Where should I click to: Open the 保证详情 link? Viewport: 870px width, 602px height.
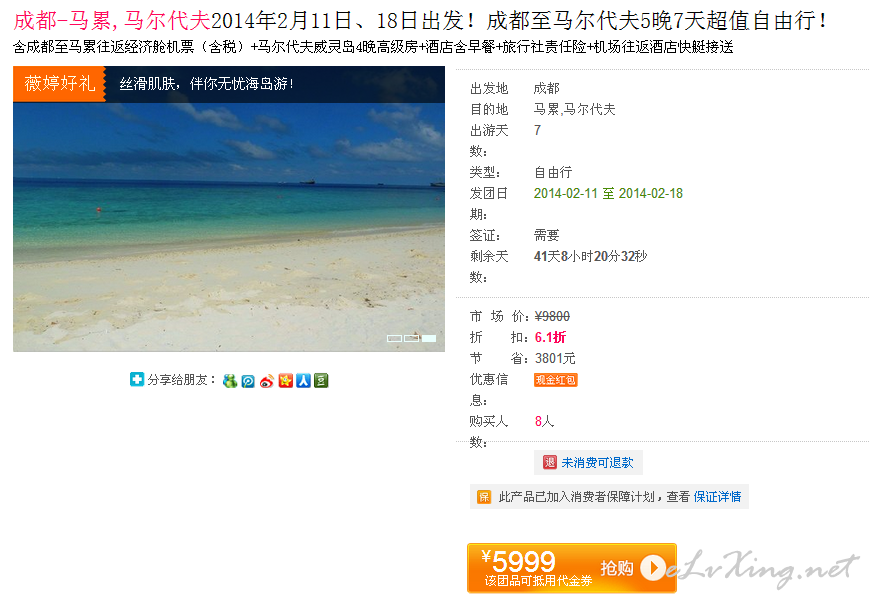(717, 497)
